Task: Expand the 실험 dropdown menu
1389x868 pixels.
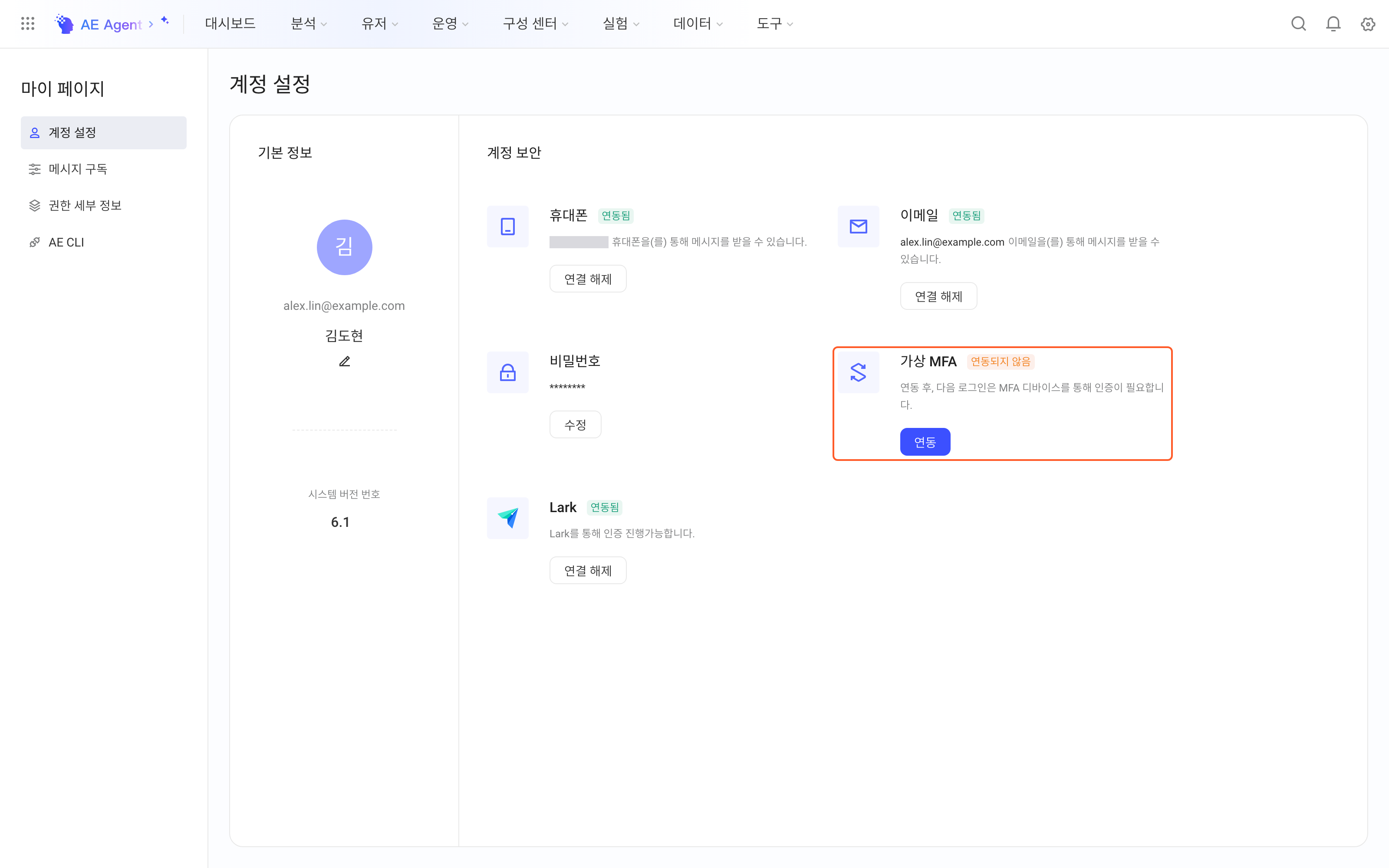Action: 621,23
